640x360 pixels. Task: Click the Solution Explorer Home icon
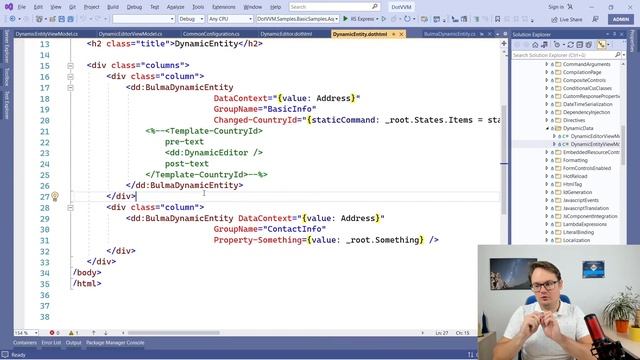(x=535, y=44)
